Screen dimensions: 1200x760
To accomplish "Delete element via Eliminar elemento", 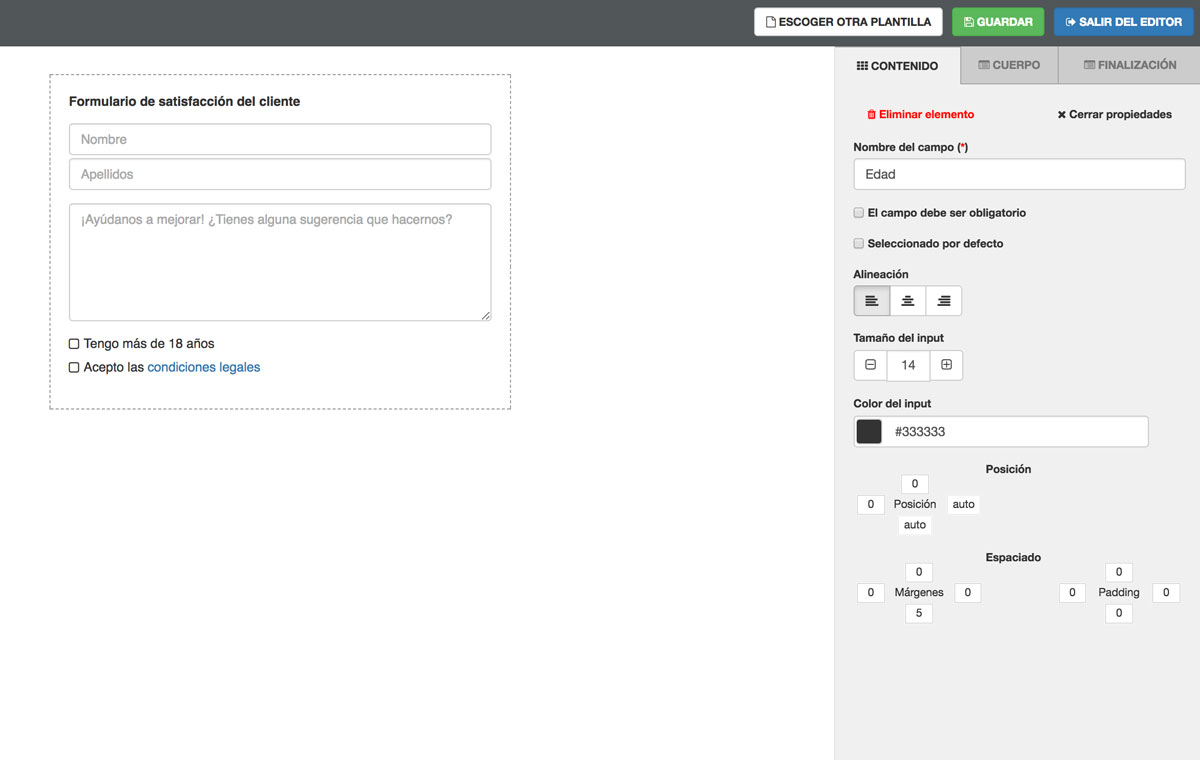I will (920, 115).
